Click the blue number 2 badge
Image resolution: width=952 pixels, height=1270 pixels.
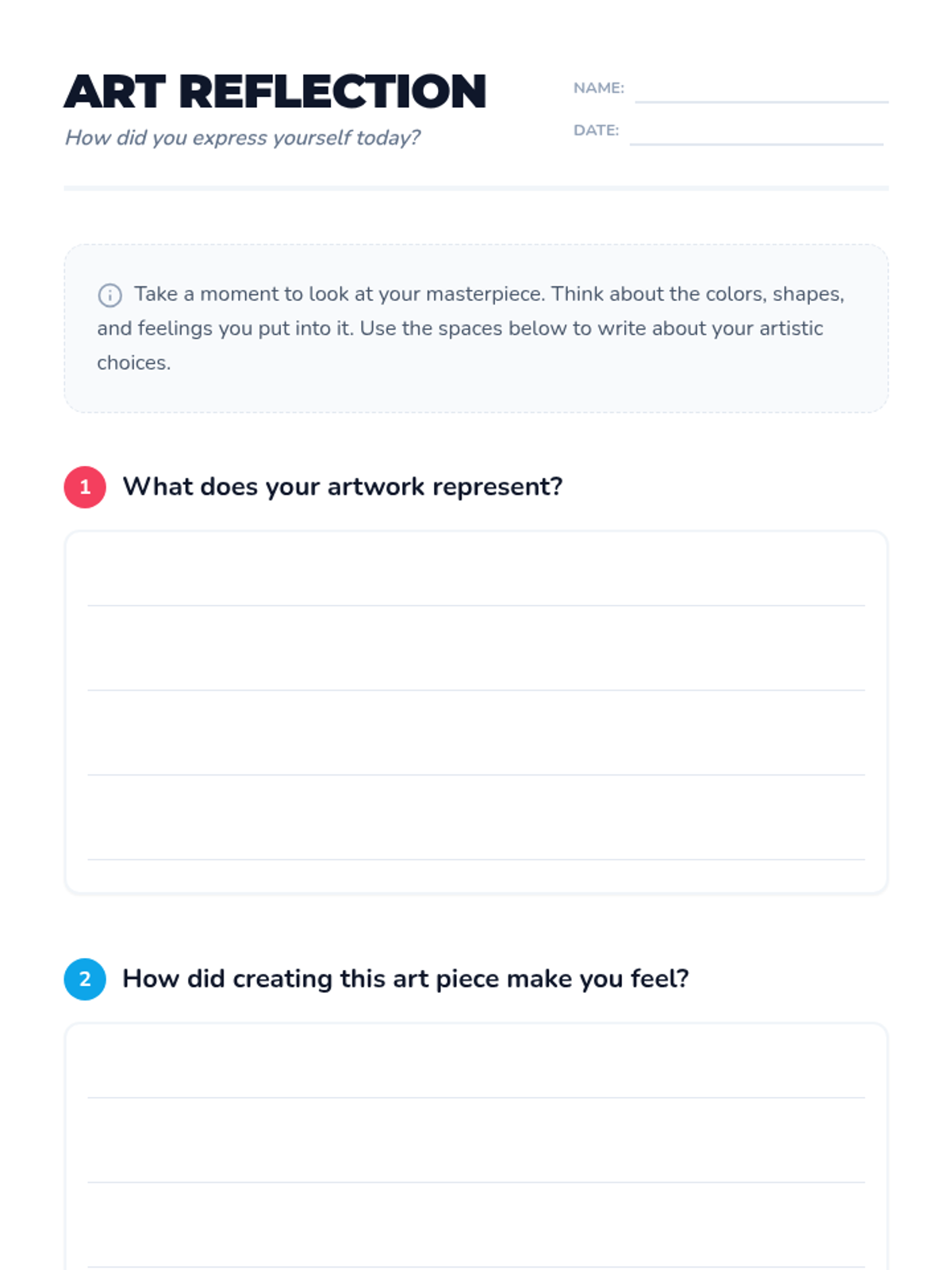coord(85,979)
